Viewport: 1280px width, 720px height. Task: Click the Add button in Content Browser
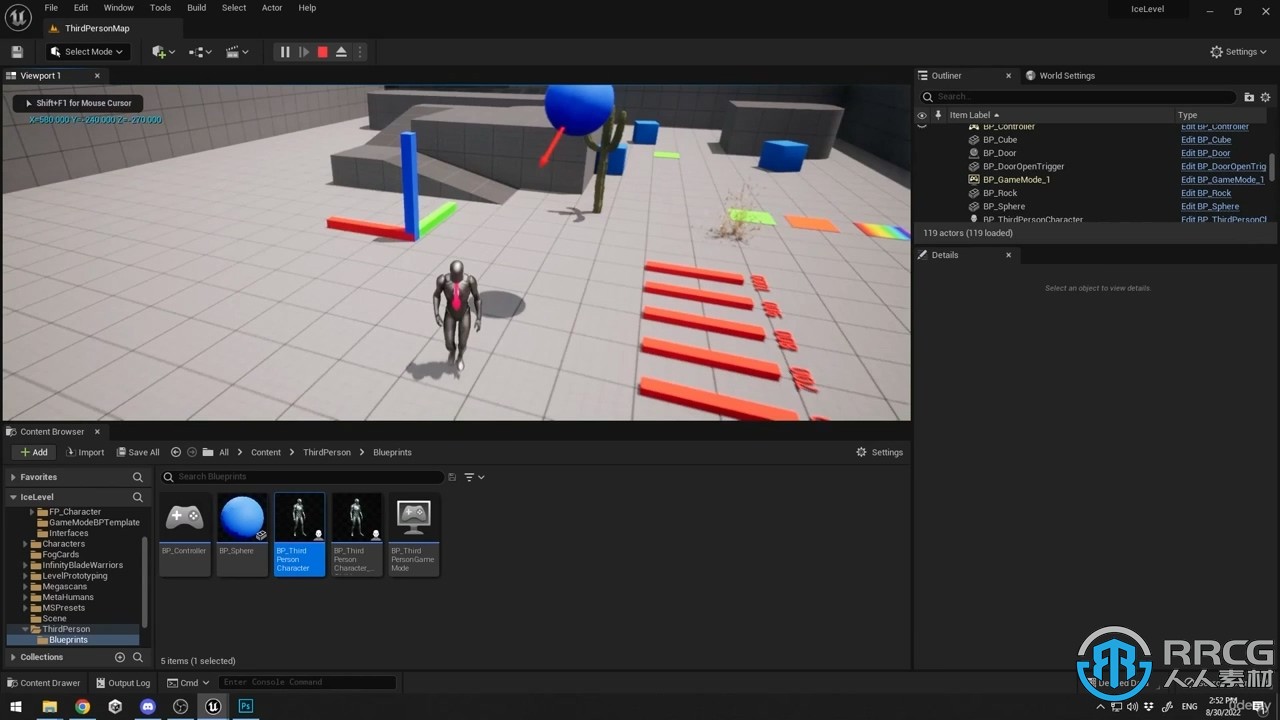click(x=34, y=452)
